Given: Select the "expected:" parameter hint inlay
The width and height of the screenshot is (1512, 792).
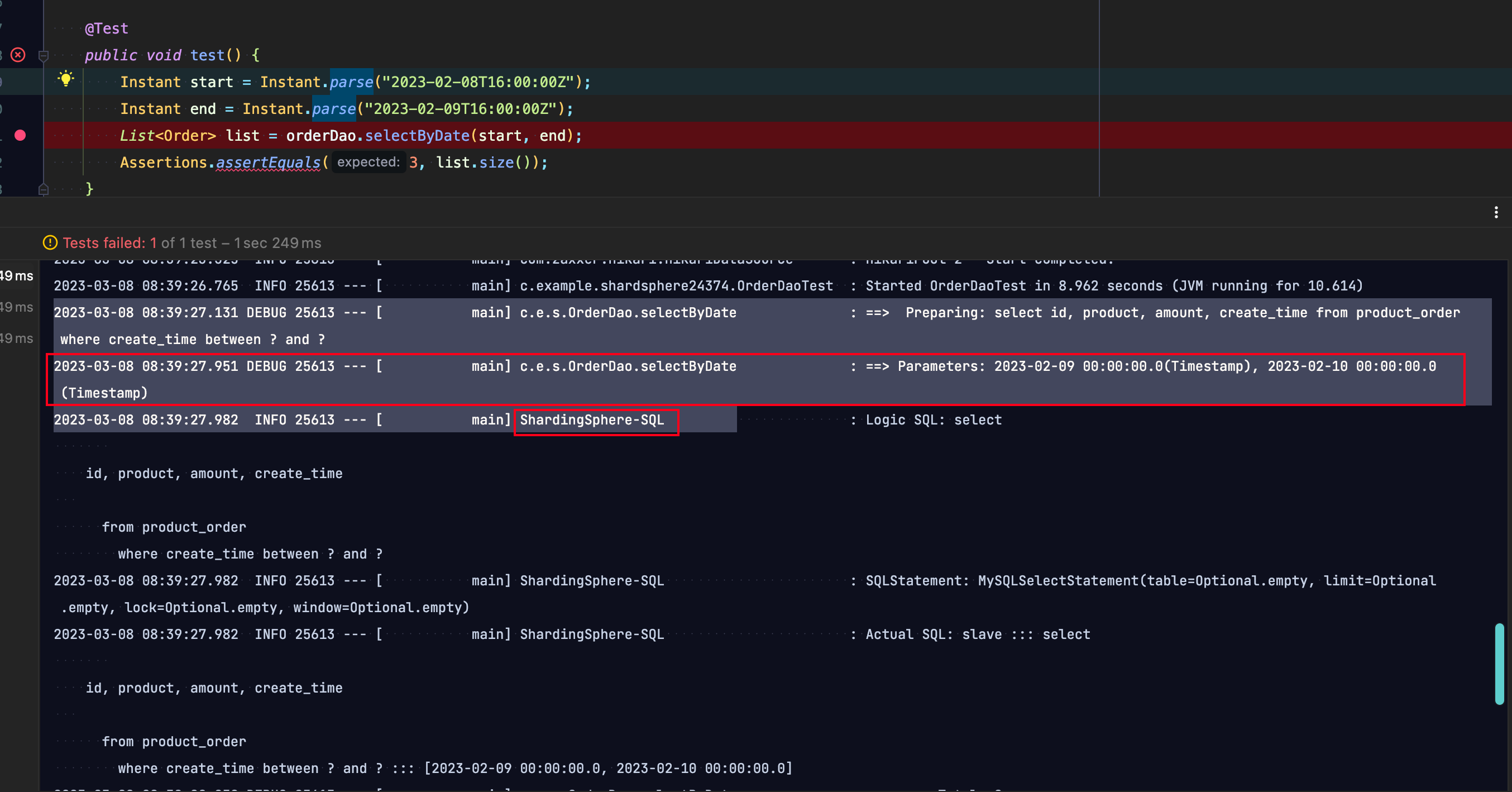Looking at the screenshot, I should tap(369, 162).
